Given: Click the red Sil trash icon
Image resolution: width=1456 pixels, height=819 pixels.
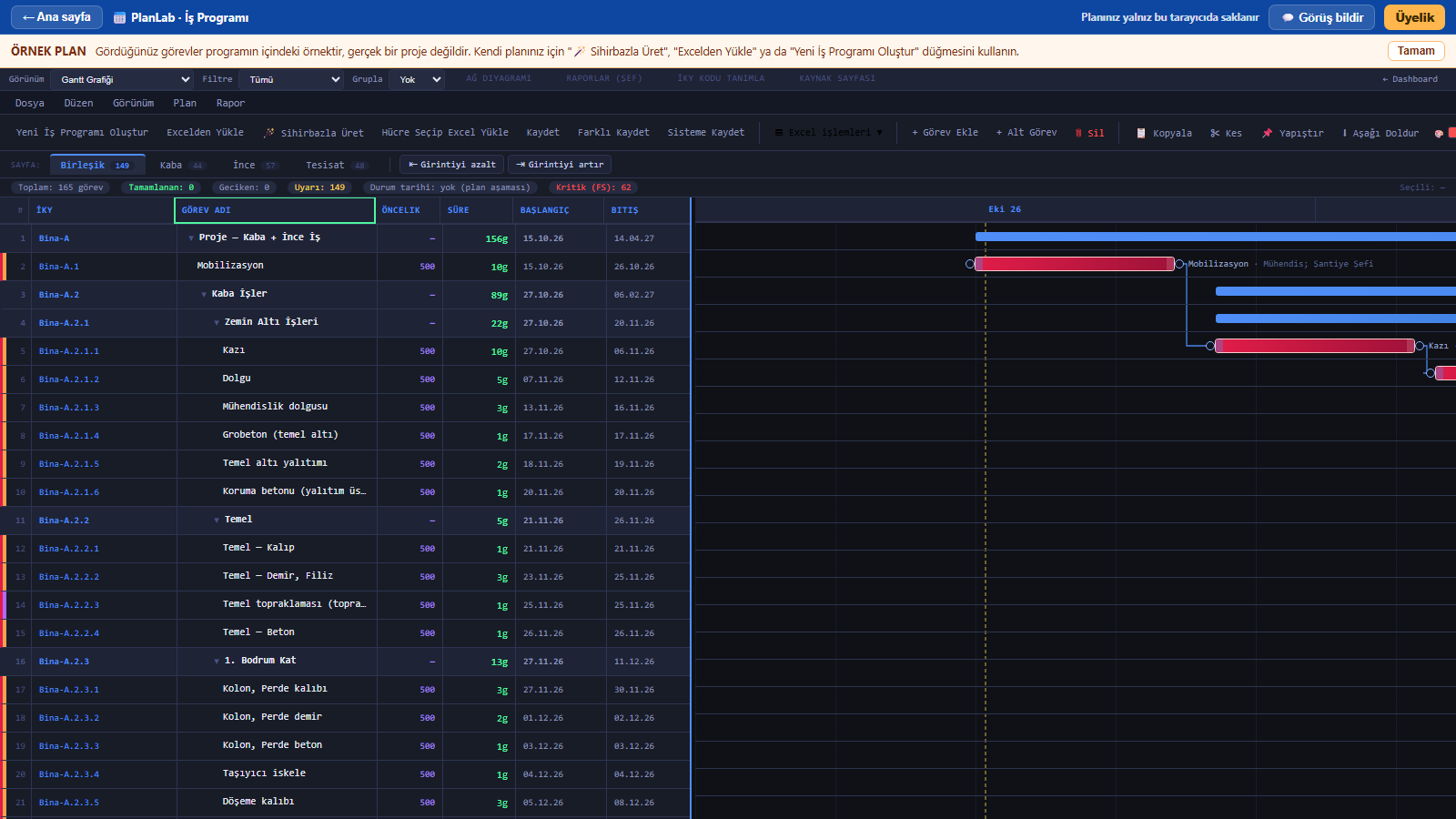Looking at the screenshot, I should point(1078,133).
